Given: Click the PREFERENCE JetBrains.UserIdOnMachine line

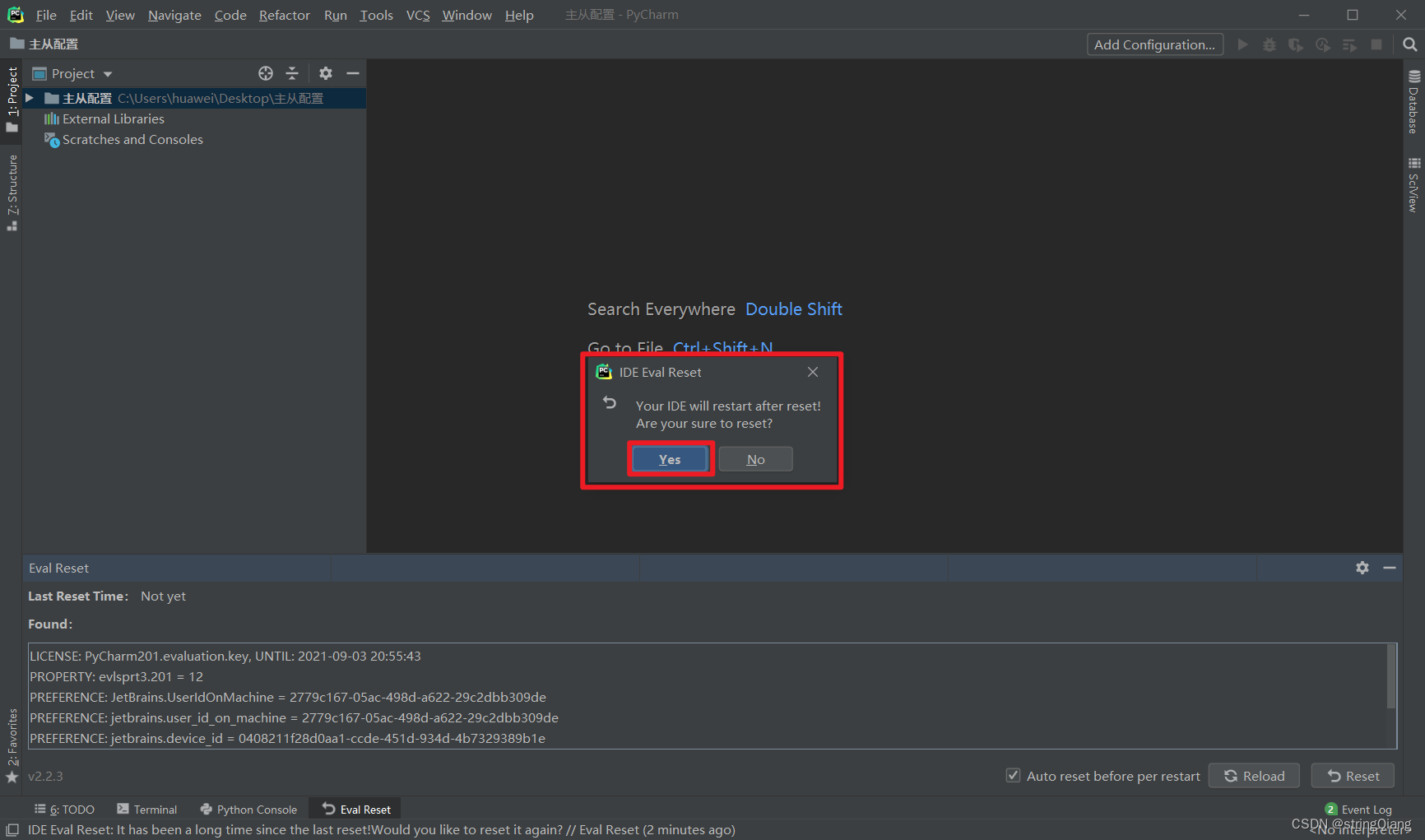Looking at the screenshot, I should pos(288,697).
